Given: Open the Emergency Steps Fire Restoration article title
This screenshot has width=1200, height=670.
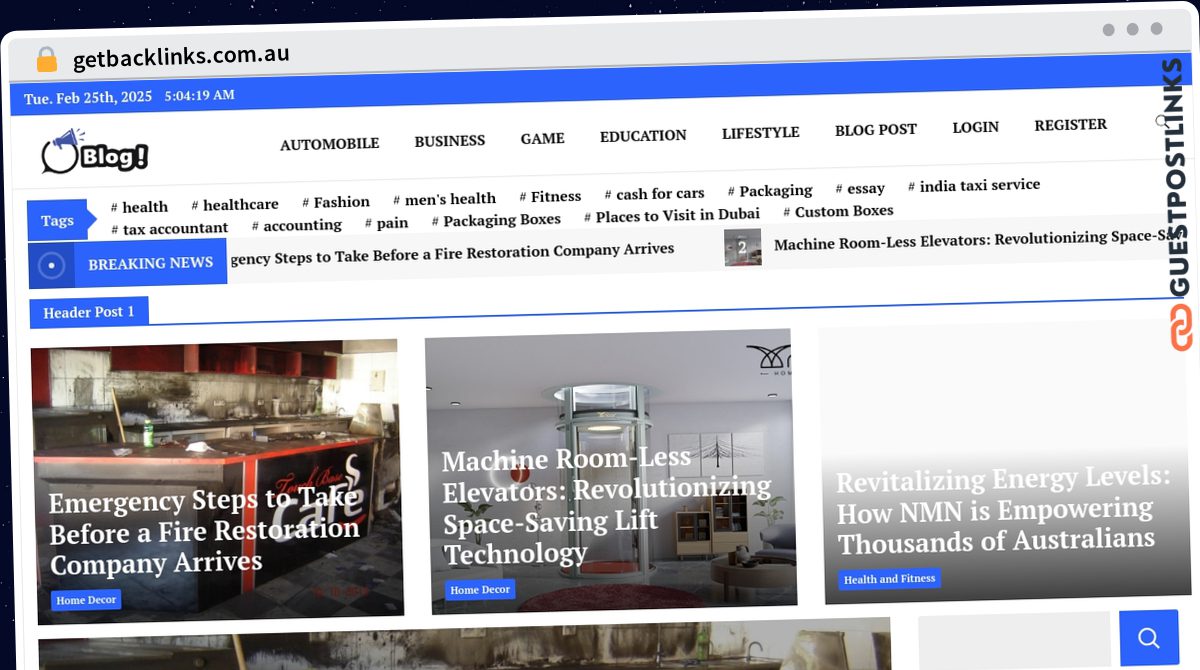Looking at the screenshot, I should click(x=205, y=531).
